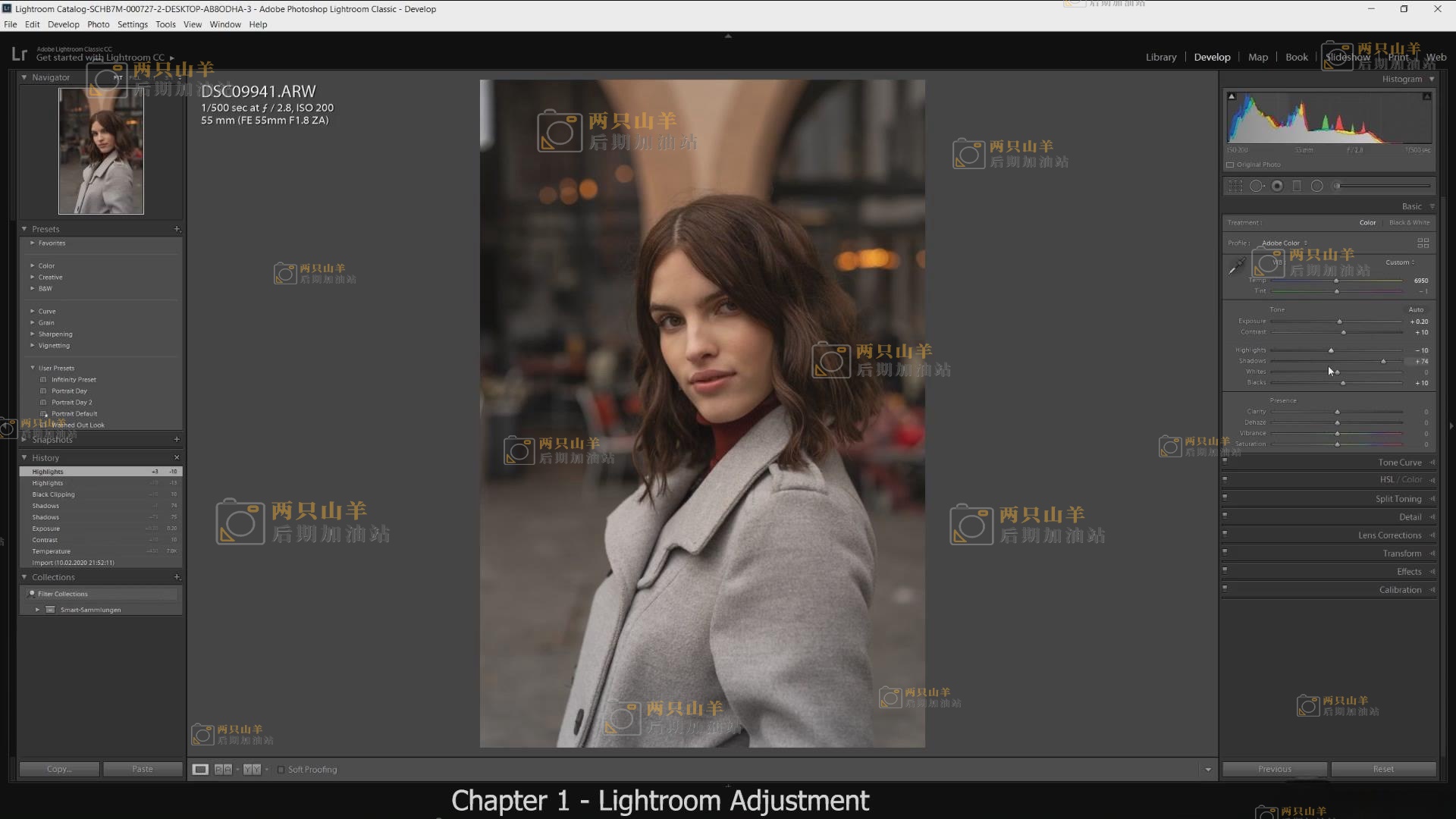Toggle the Original Photo checkbox
This screenshot has height=819, width=1456.
pyautogui.click(x=1230, y=165)
